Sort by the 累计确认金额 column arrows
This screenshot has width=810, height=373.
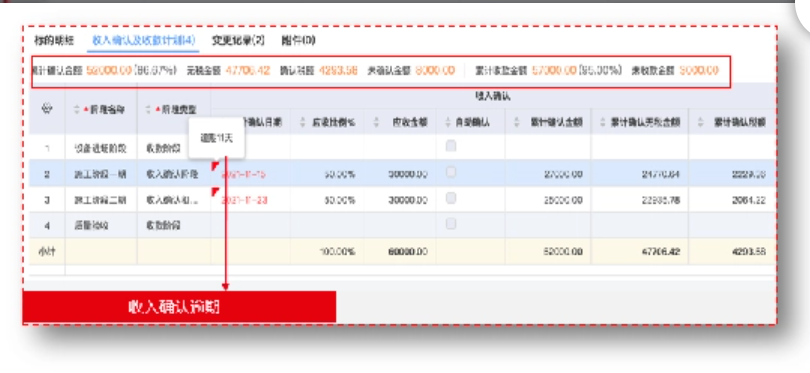517,122
